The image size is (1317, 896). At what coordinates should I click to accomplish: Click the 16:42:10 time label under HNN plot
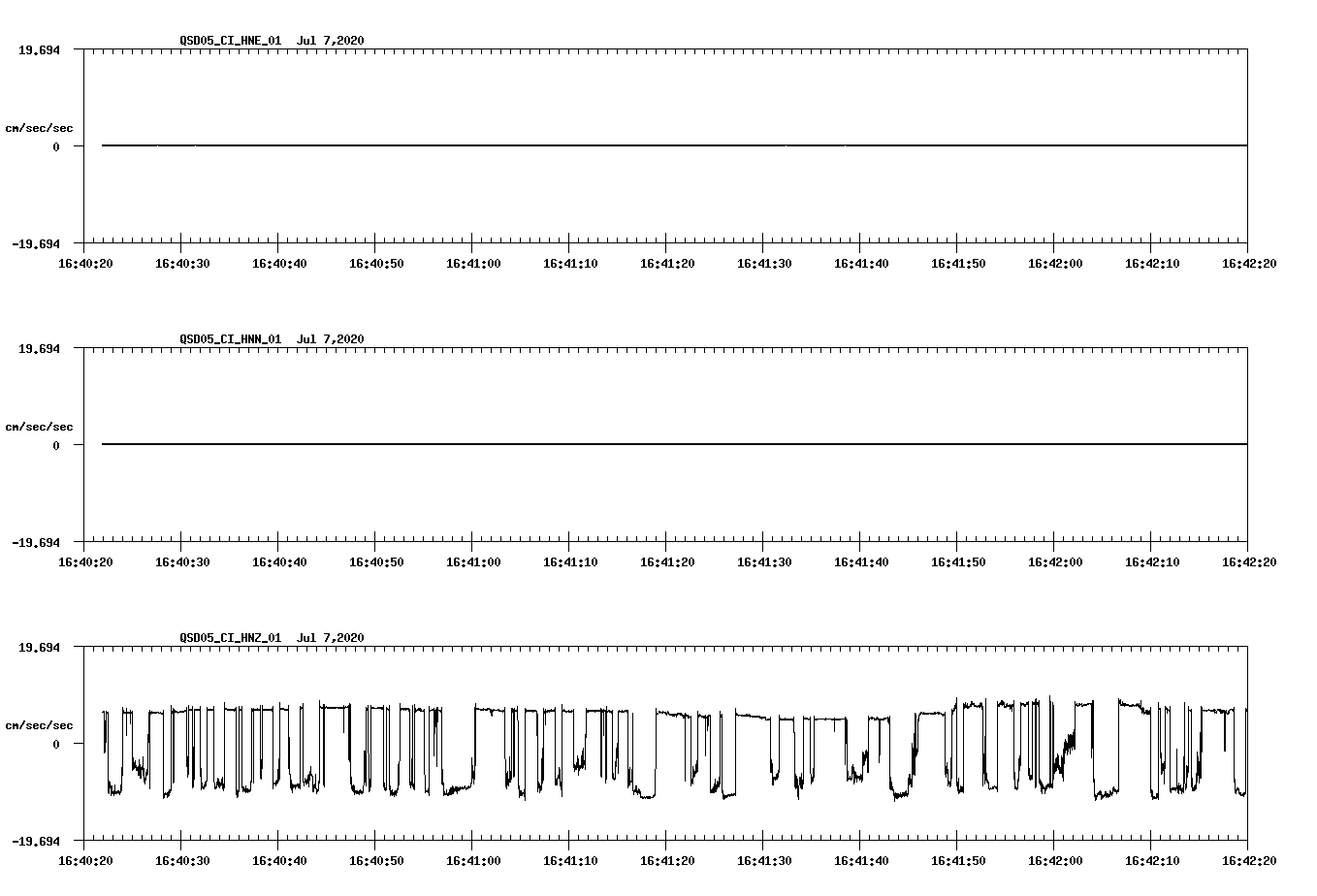(x=1152, y=562)
